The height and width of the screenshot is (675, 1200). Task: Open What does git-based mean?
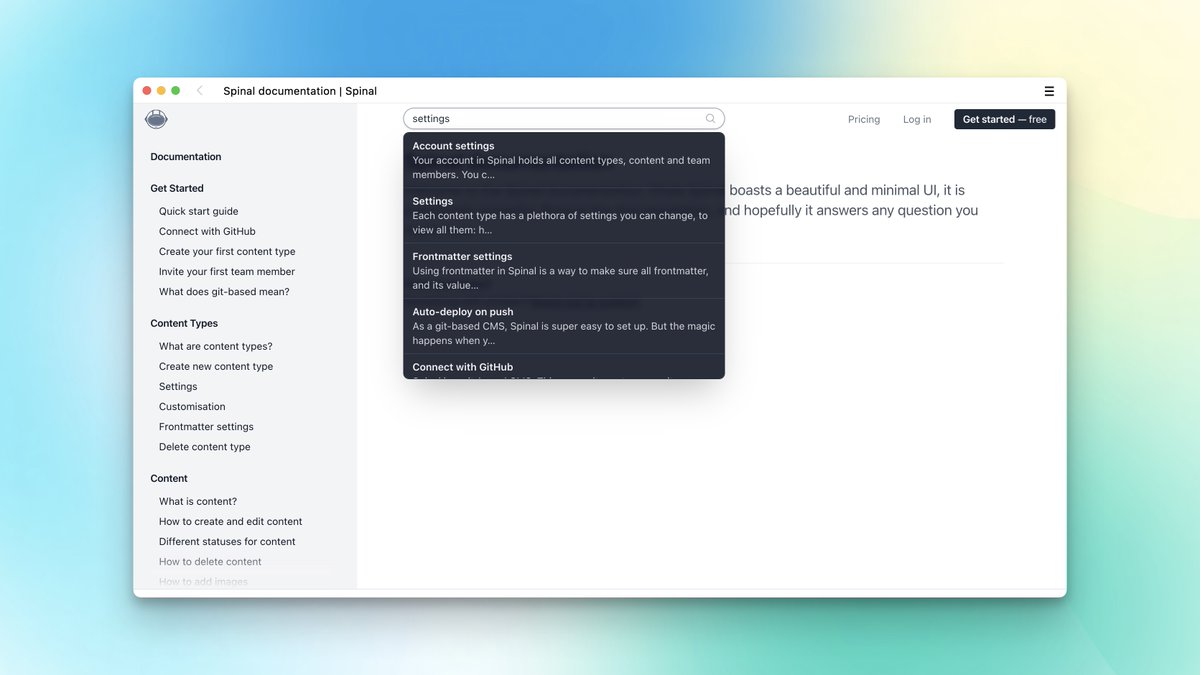point(224,292)
